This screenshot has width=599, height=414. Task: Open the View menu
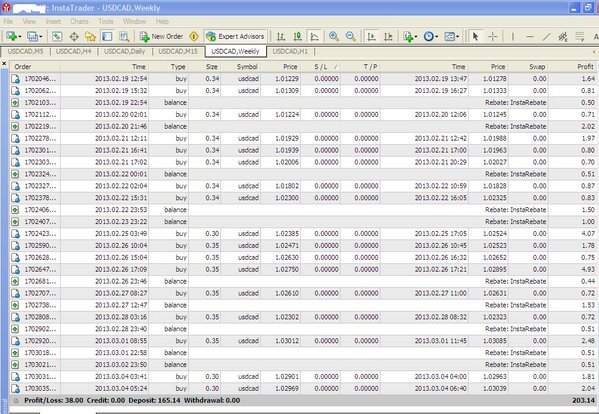point(29,21)
